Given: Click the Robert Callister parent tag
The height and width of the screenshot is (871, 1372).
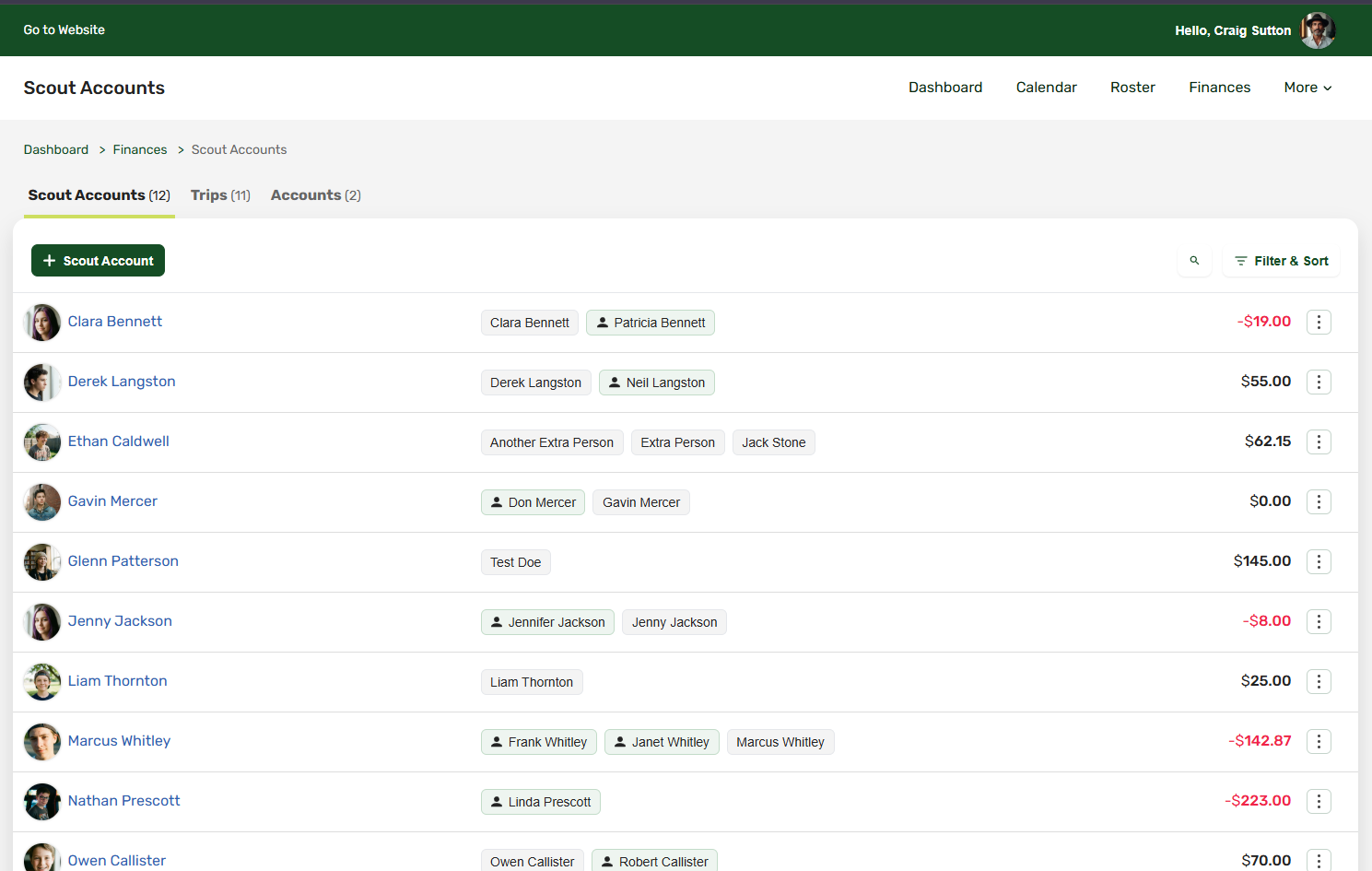Looking at the screenshot, I should [x=654, y=861].
